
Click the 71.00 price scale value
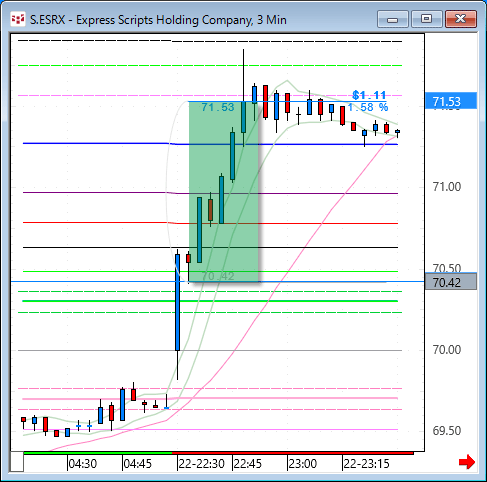pyautogui.click(x=447, y=187)
